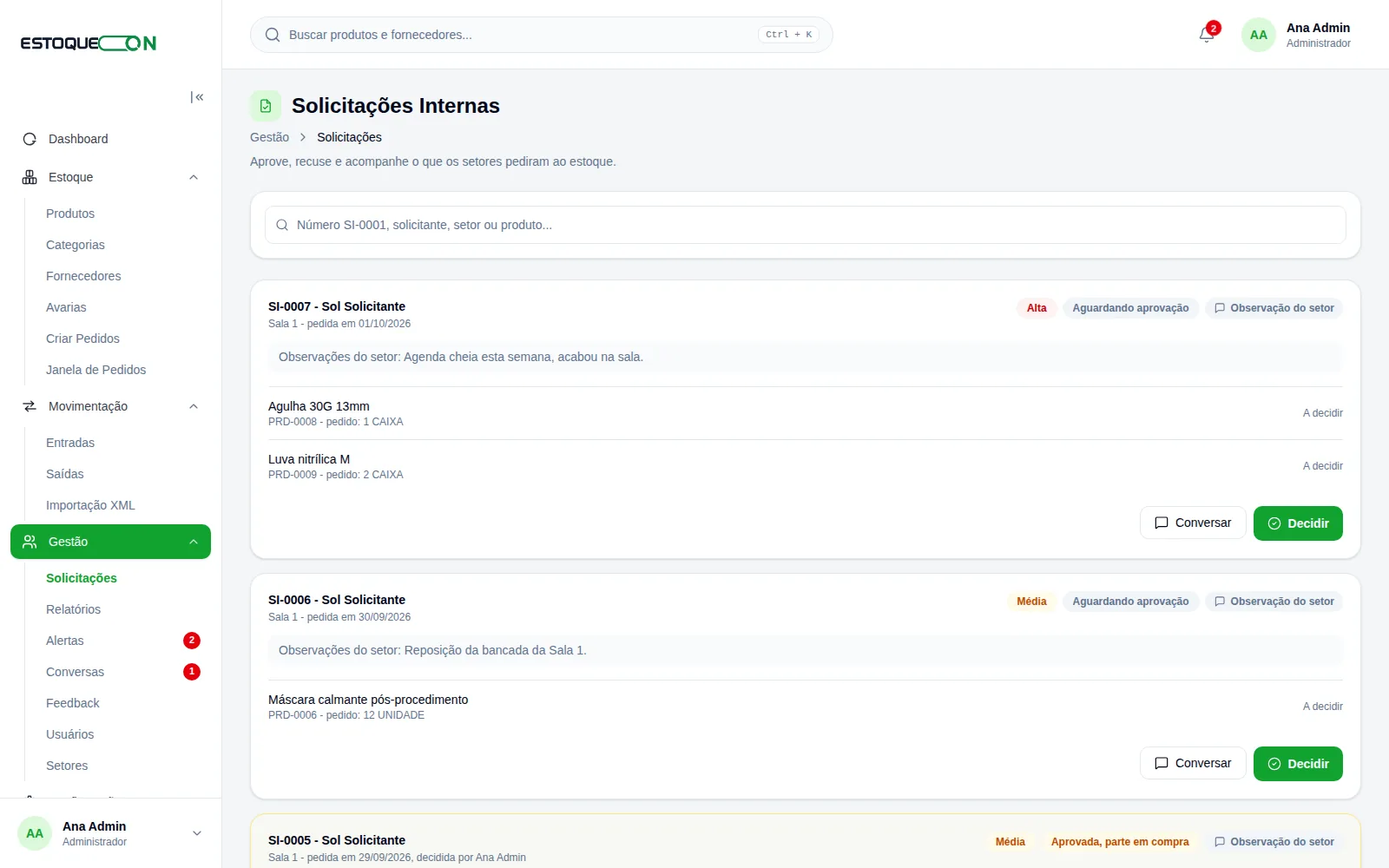Collapse the Estoque menu section

tap(194, 177)
